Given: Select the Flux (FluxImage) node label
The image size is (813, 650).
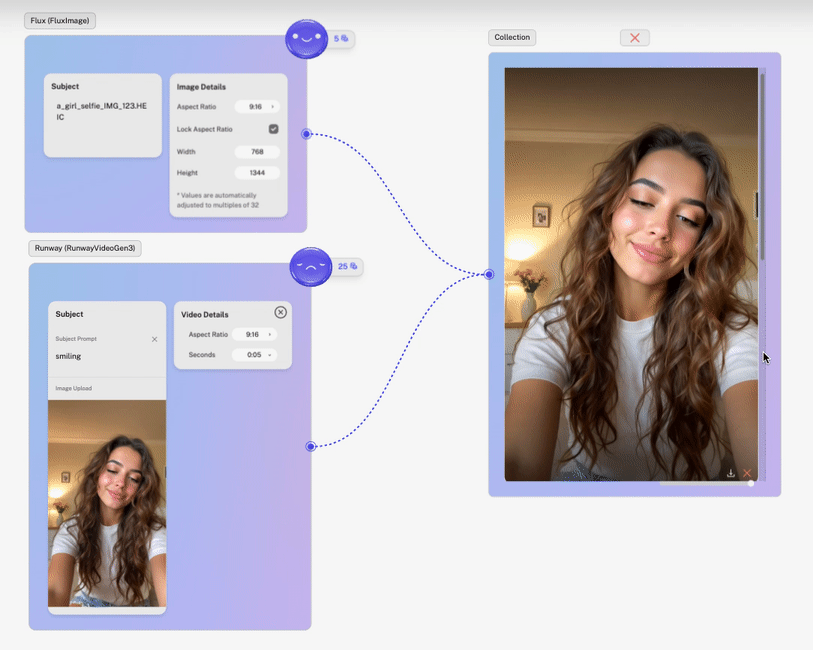Looking at the screenshot, I should coord(60,21).
